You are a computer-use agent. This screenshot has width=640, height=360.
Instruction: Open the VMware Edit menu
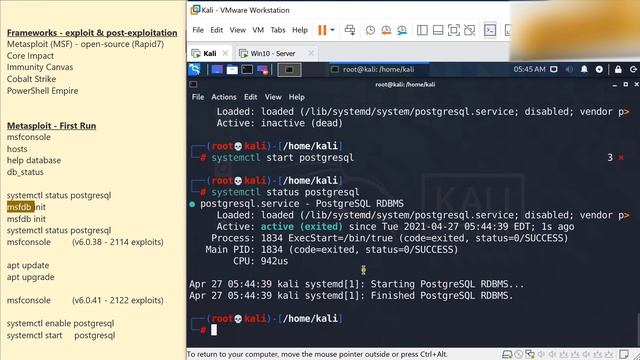pyautogui.click(x=216, y=30)
